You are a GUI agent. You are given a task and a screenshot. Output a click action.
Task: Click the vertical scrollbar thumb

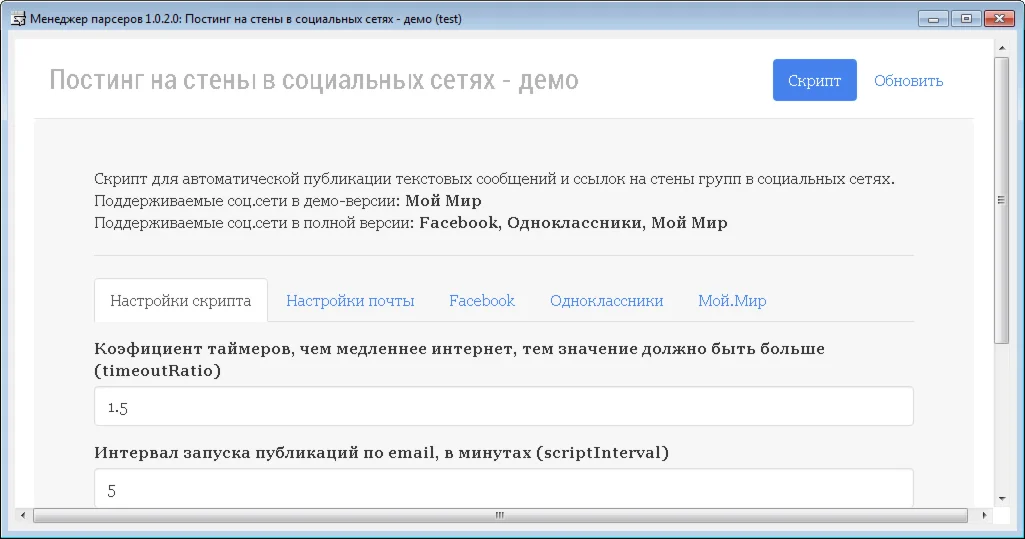point(1001,200)
